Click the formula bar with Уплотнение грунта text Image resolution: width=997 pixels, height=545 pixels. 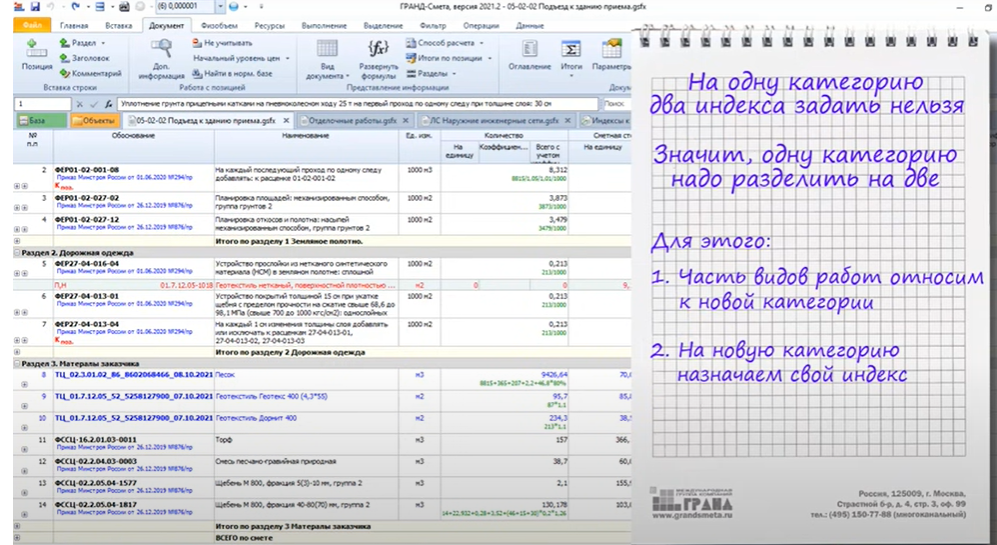click(358, 104)
